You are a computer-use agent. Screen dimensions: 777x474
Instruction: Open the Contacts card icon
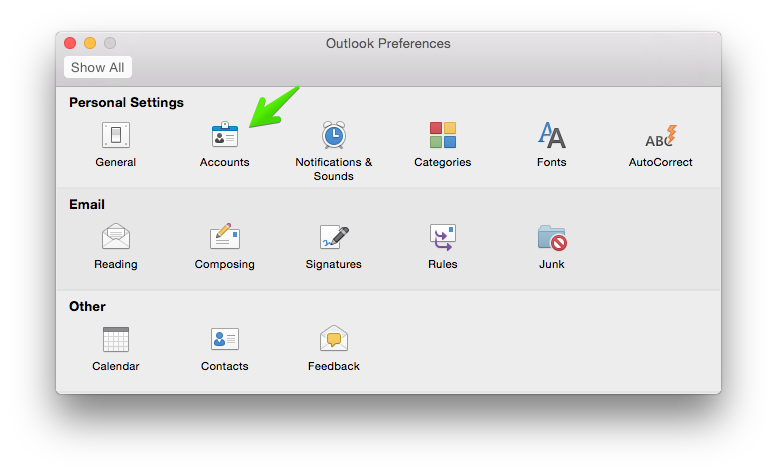pos(224,339)
